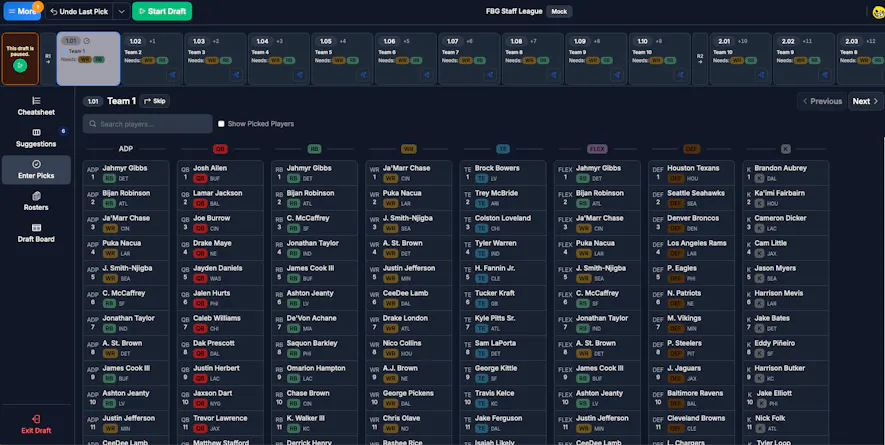Pick Puka Nacua in the ADP column

(126, 248)
